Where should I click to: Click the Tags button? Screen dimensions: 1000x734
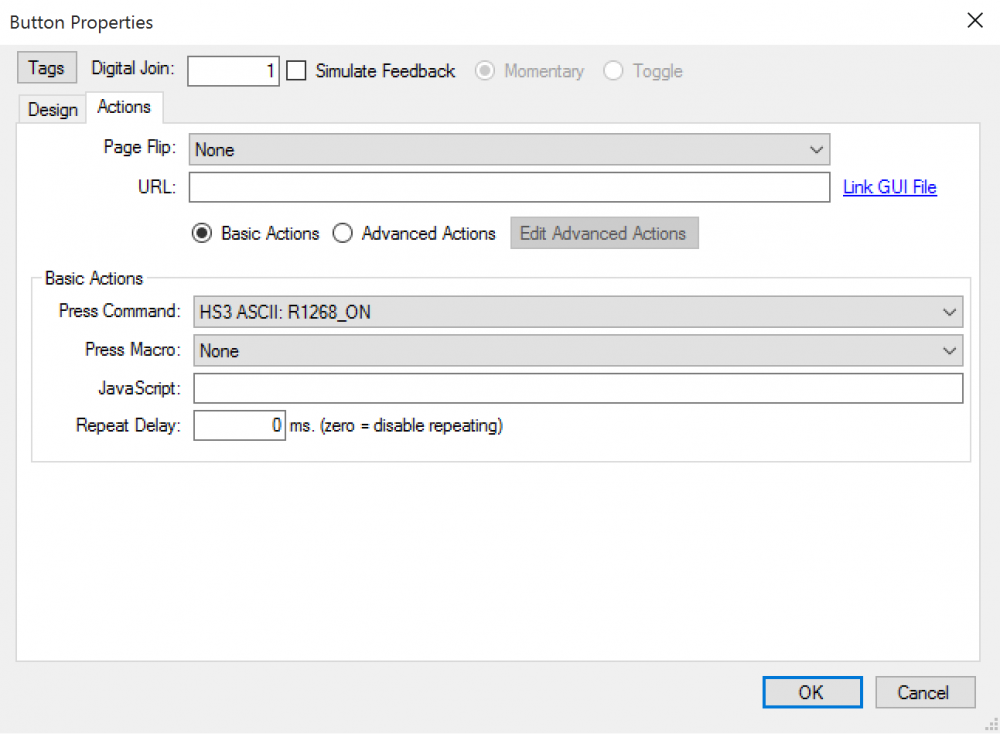46,69
